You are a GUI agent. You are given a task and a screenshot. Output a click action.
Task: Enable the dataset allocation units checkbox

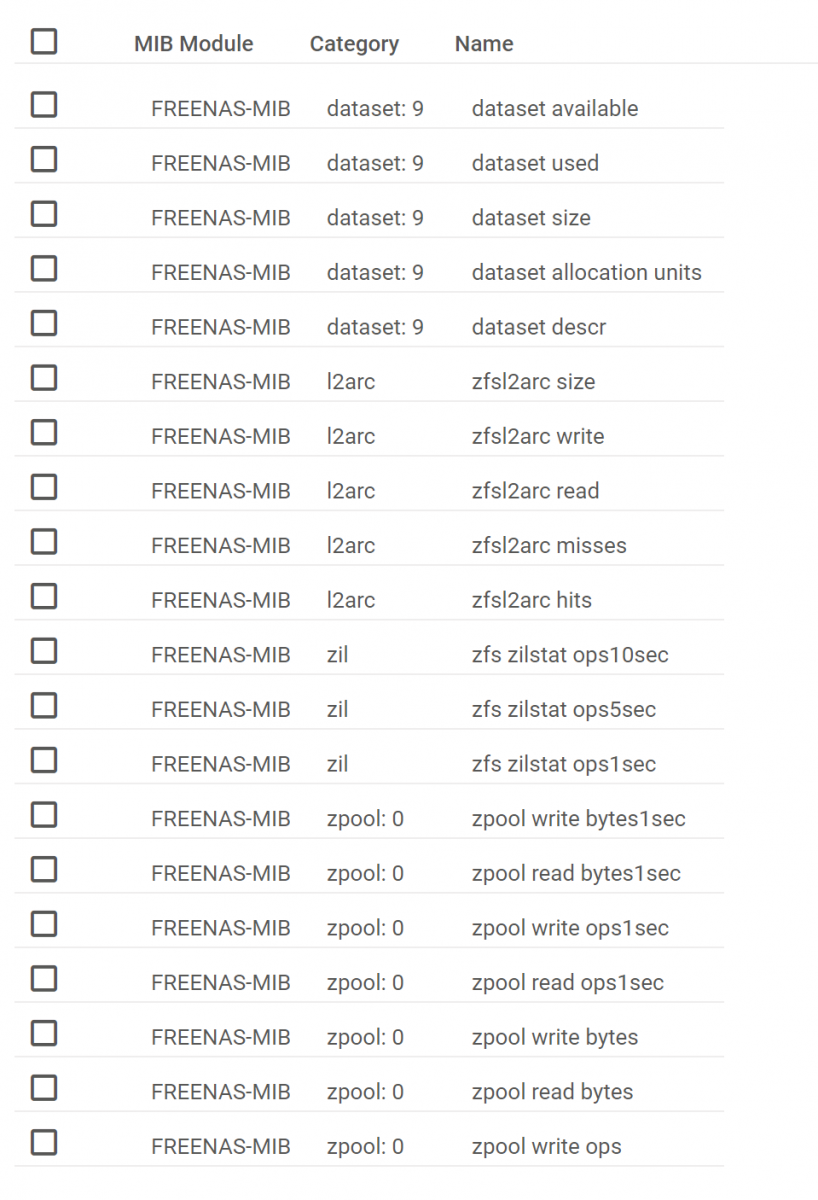[x=44, y=268]
